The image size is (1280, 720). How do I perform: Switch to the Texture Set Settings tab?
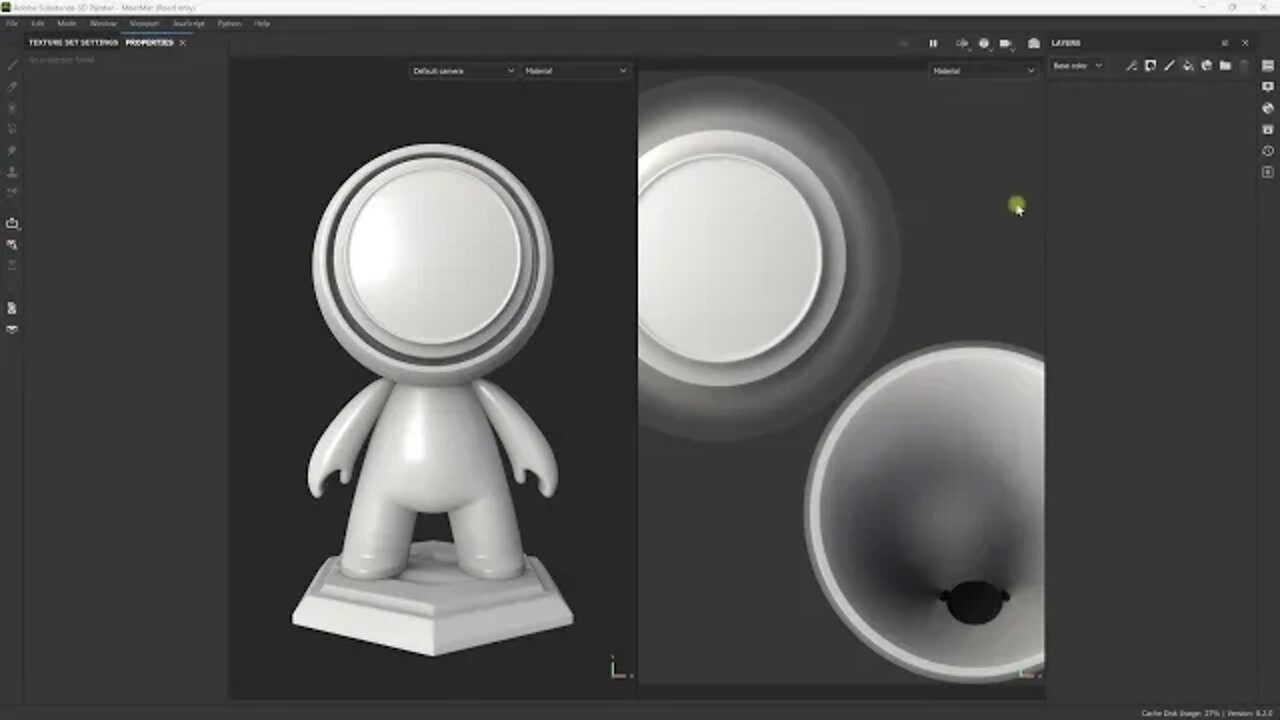point(73,43)
